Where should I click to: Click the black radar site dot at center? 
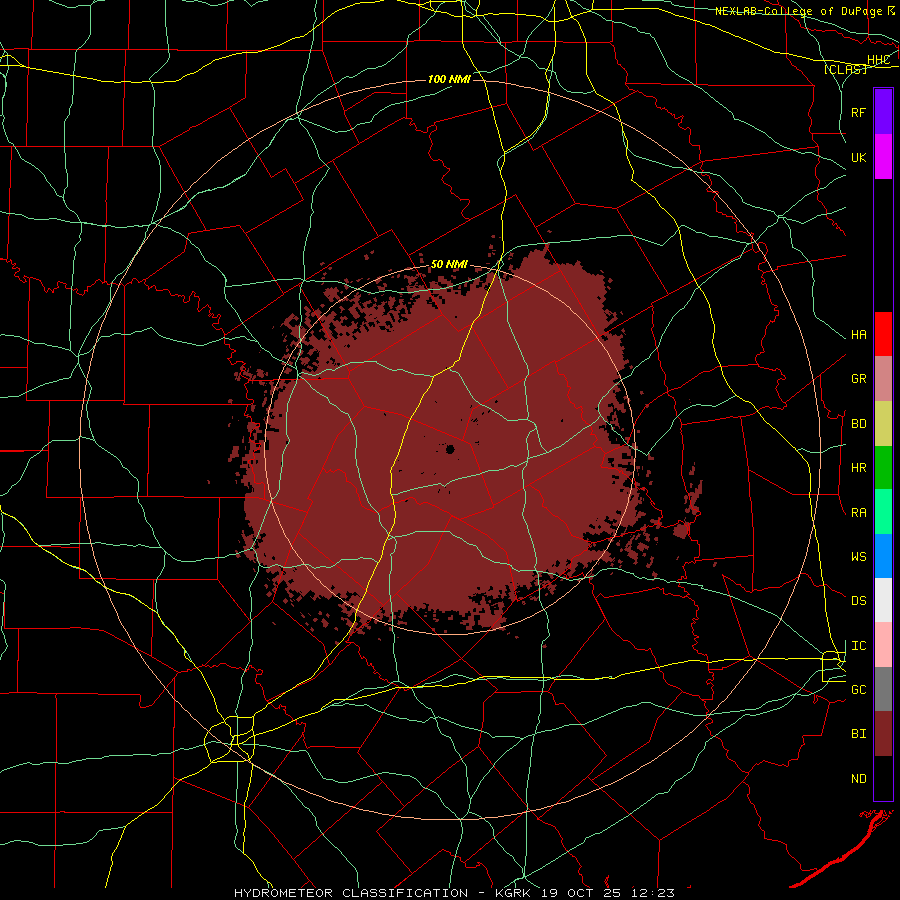point(450,449)
